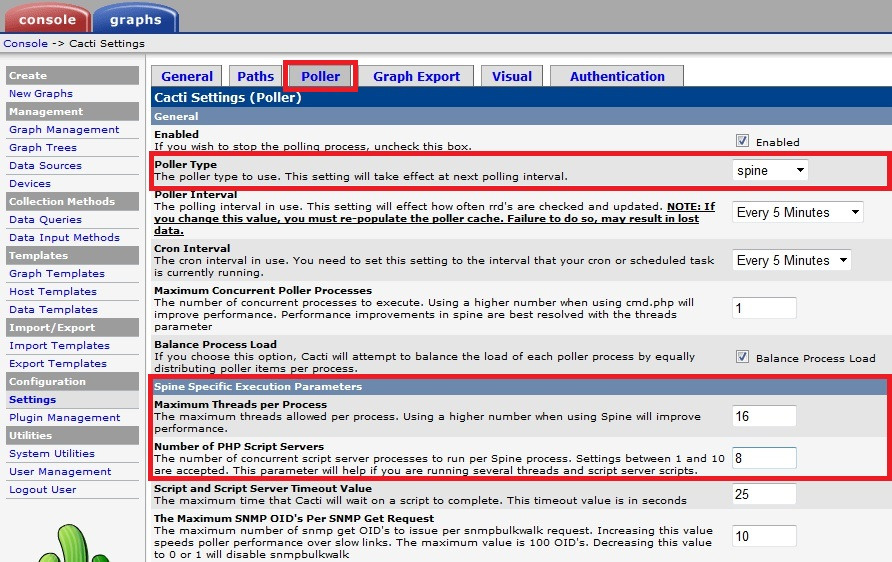Open Graph Trees in the sidebar

click(43, 147)
